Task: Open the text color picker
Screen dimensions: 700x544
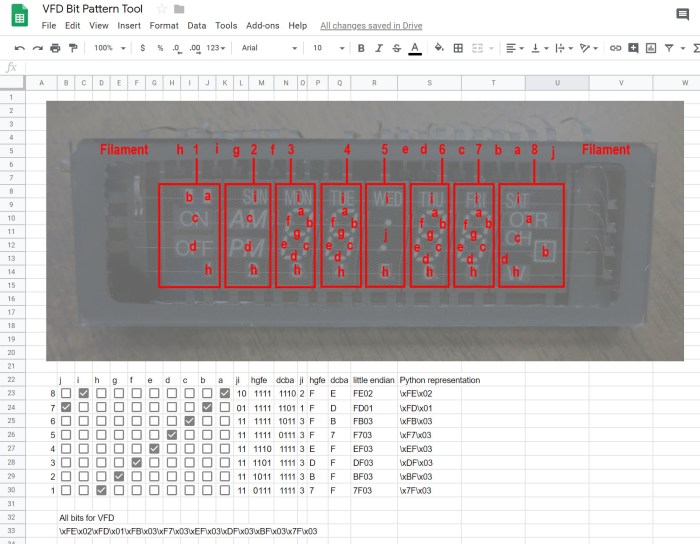Action: click(415, 48)
